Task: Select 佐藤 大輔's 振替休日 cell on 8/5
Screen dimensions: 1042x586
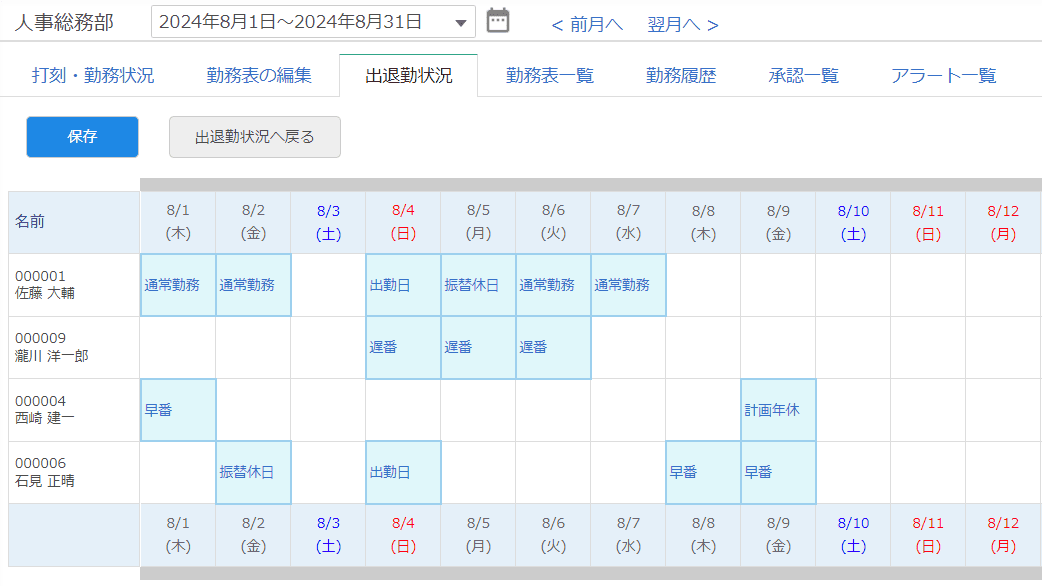Action: click(478, 285)
